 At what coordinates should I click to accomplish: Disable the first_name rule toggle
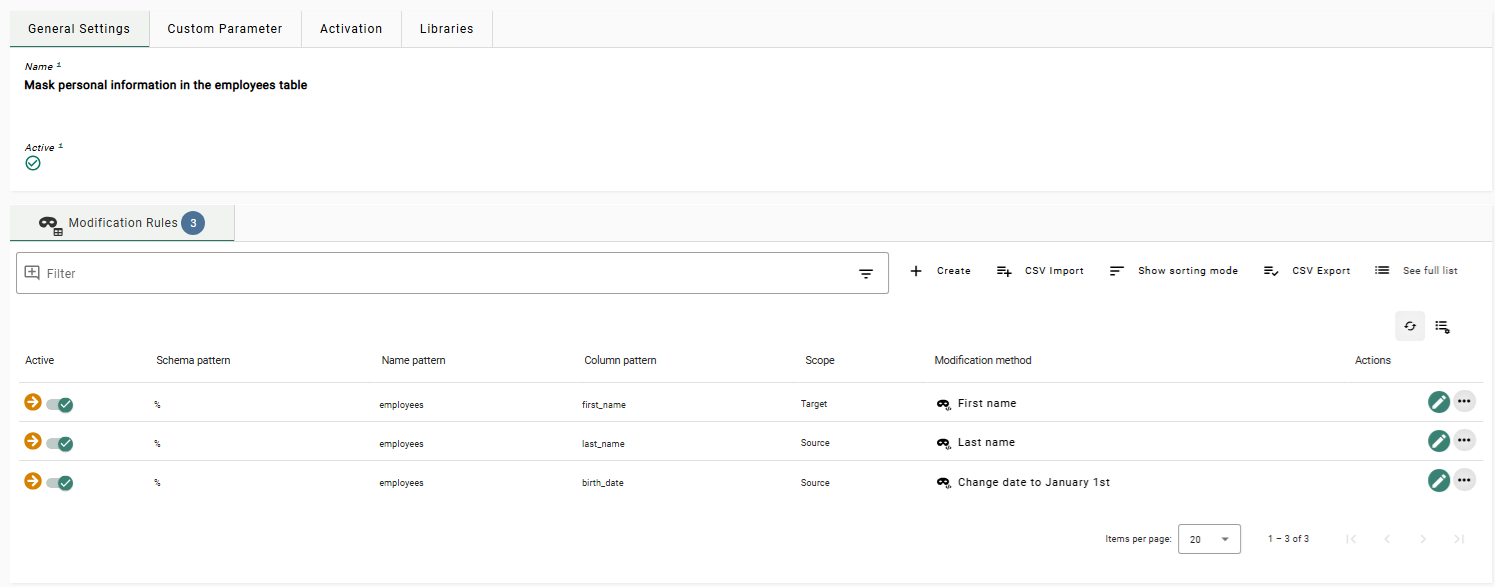[57, 404]
